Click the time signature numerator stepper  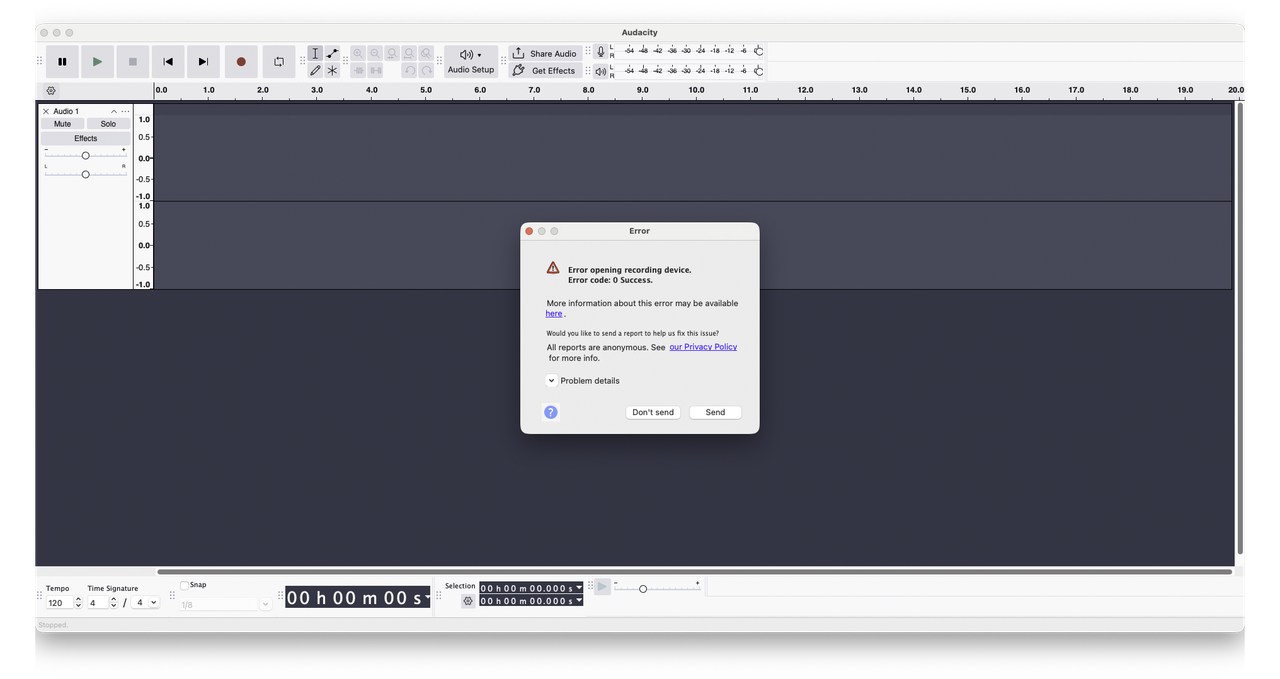[113, 603]
